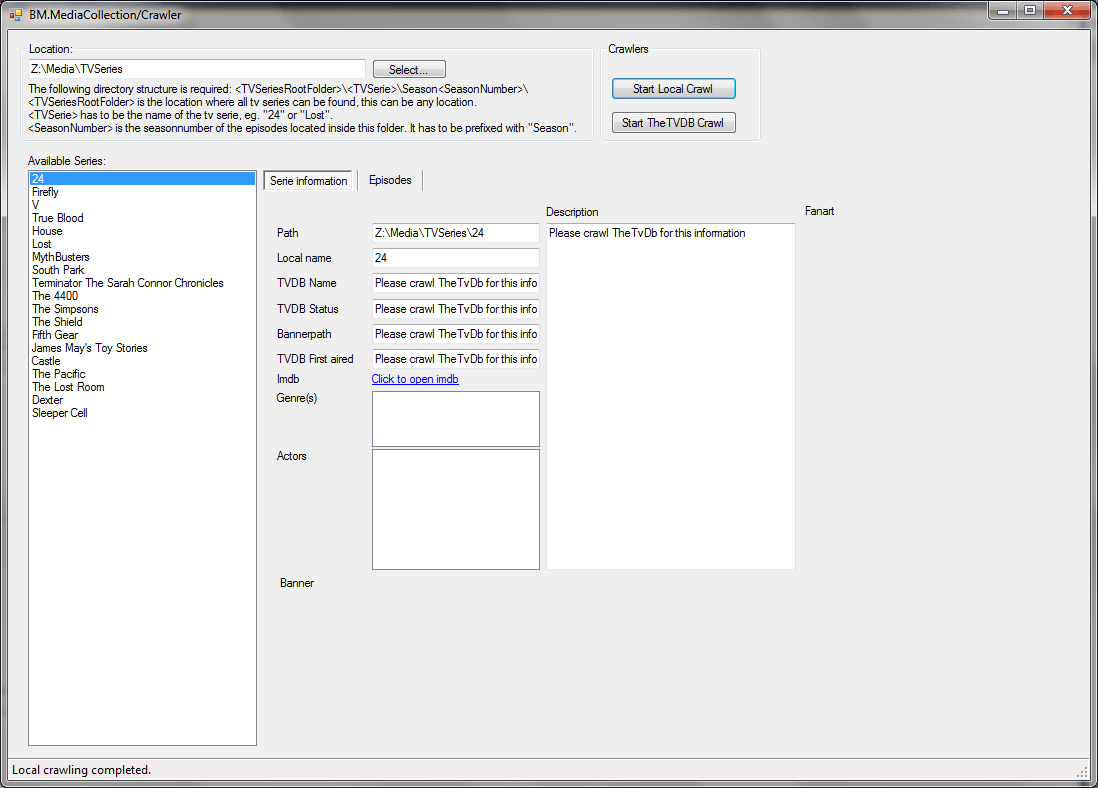Click the TVDB Name field

(455, 283)
